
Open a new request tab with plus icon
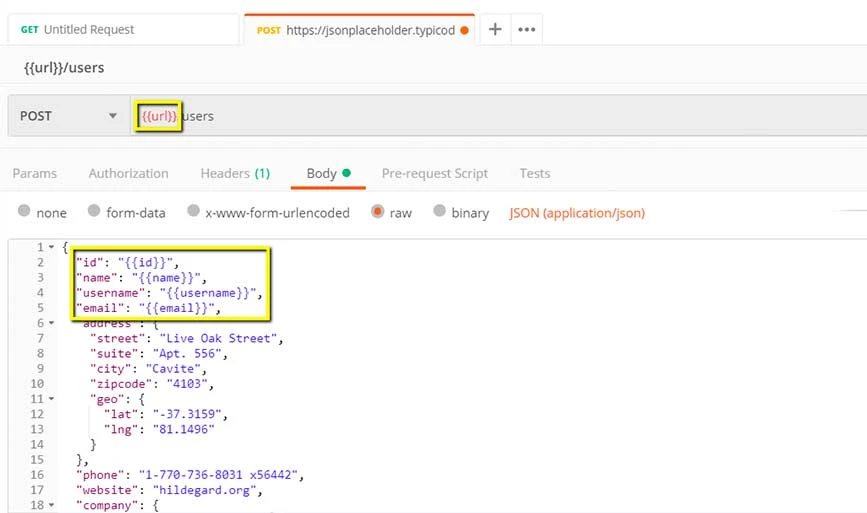(495, 29)
